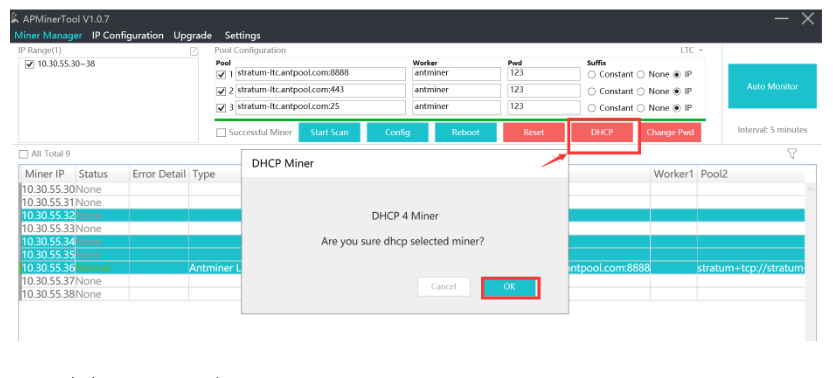Open the Upgrade tab
Image resolution: width=833 pixels, height=378 pixels.
click(192, 36)
